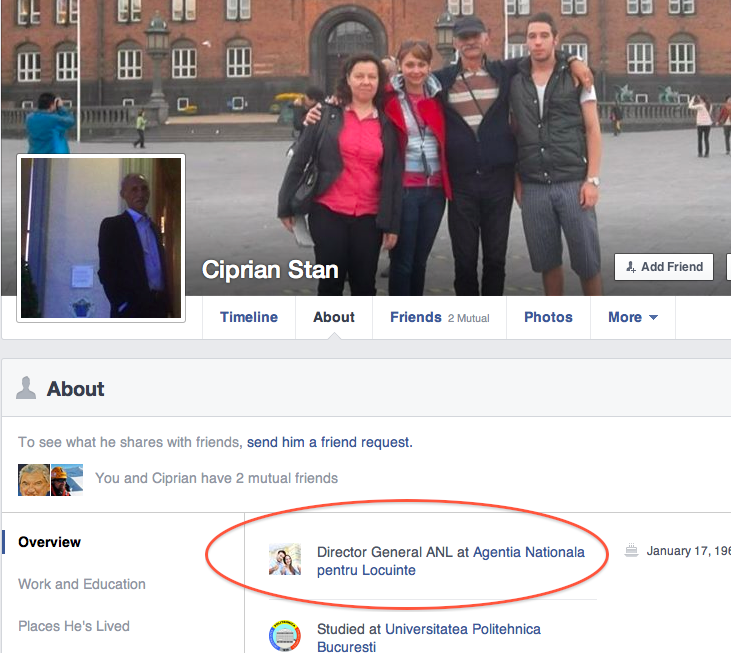Select Overview in the About sidebar

click(50, 542)
